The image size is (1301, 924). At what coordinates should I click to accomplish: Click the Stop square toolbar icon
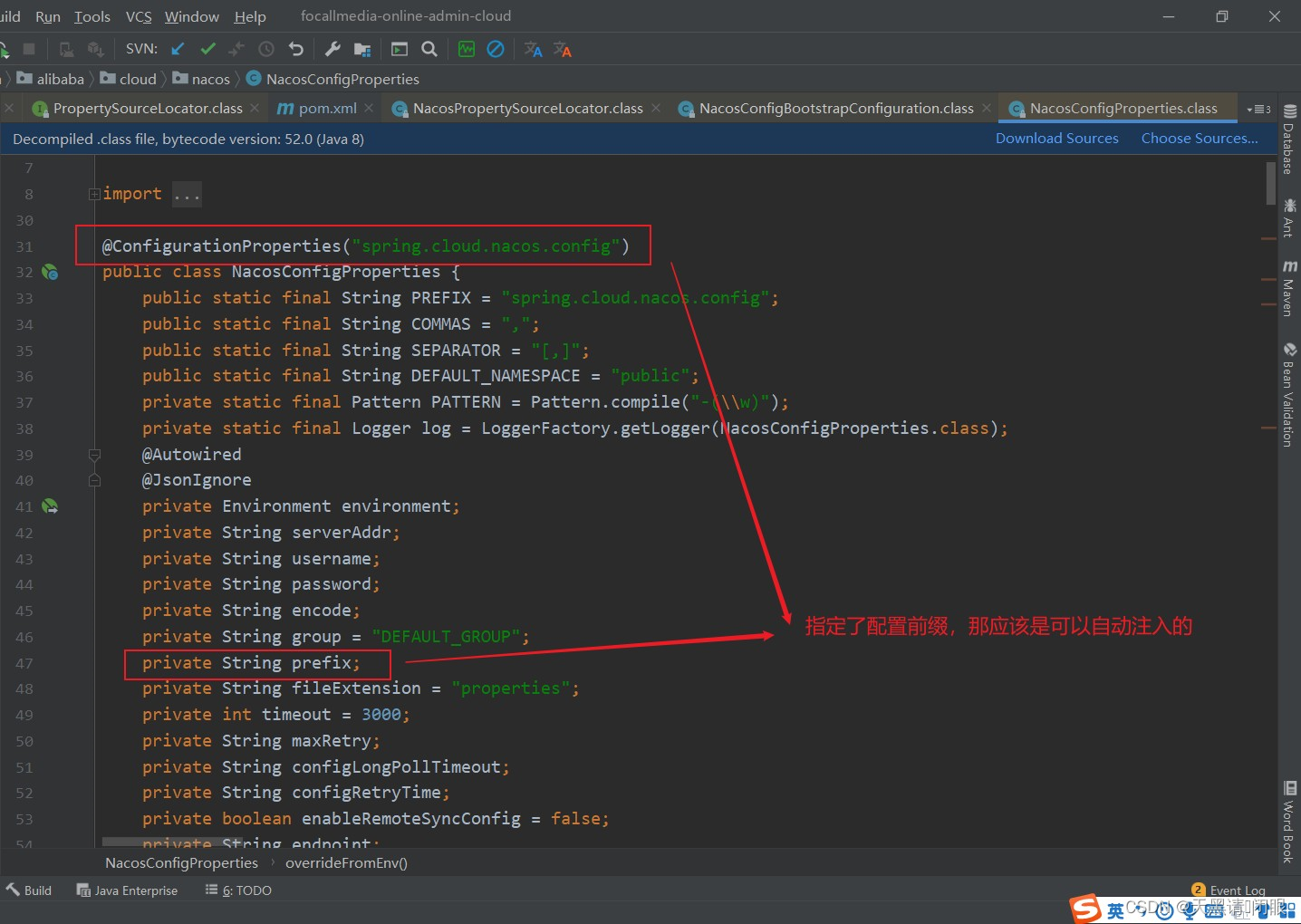(x=29, y=49)
